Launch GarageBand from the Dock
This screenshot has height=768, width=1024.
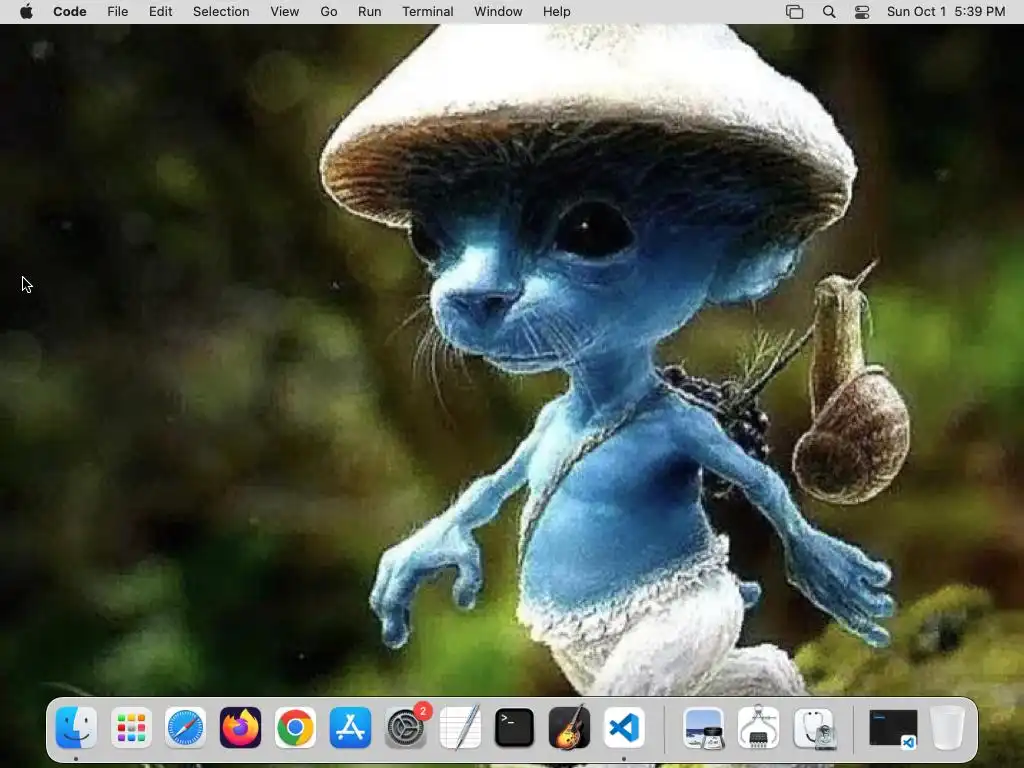569,728
